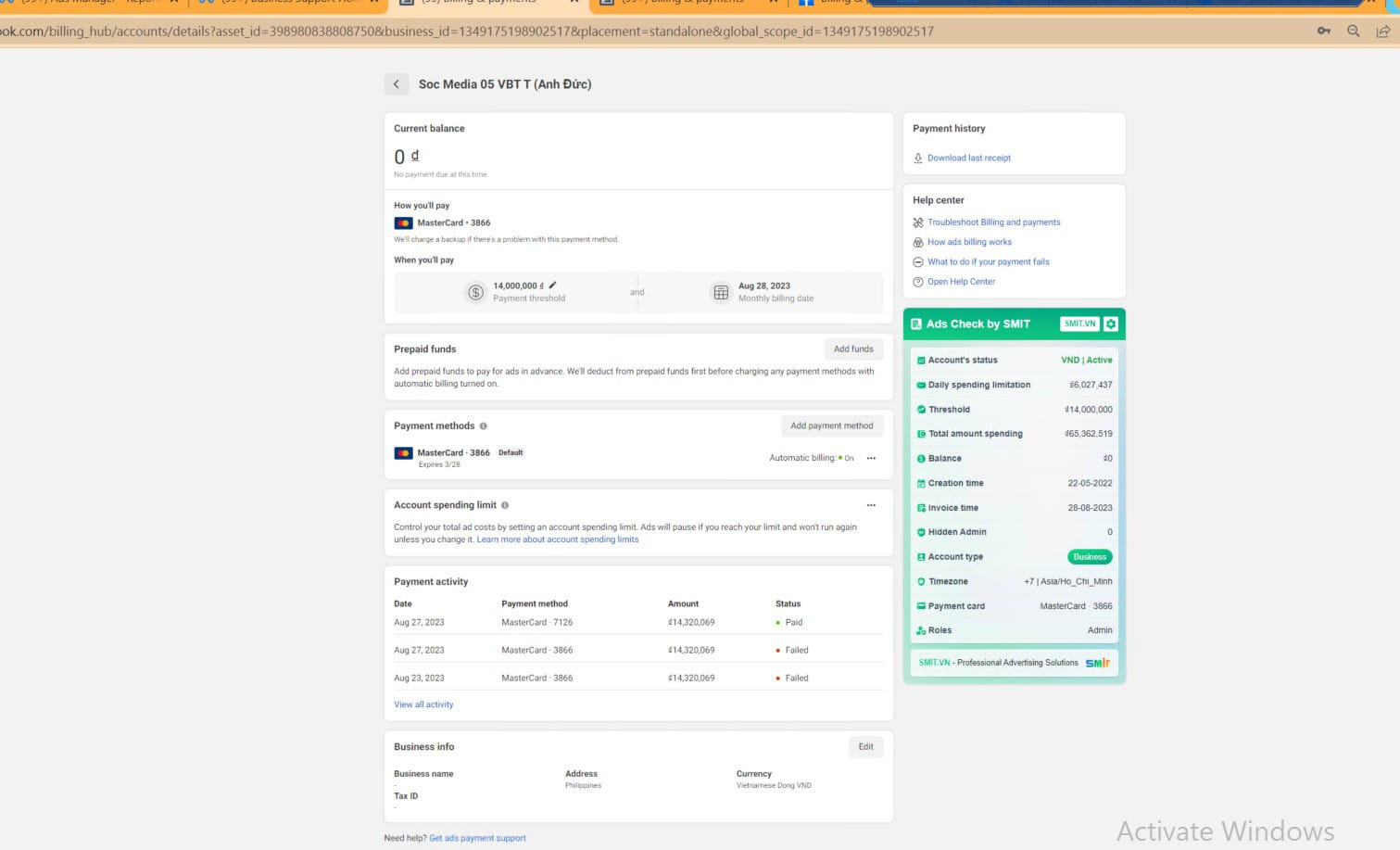This screenshot has height=850, width=1400.
Task: Click the password key icon in the address bar
Action: 1324,32
